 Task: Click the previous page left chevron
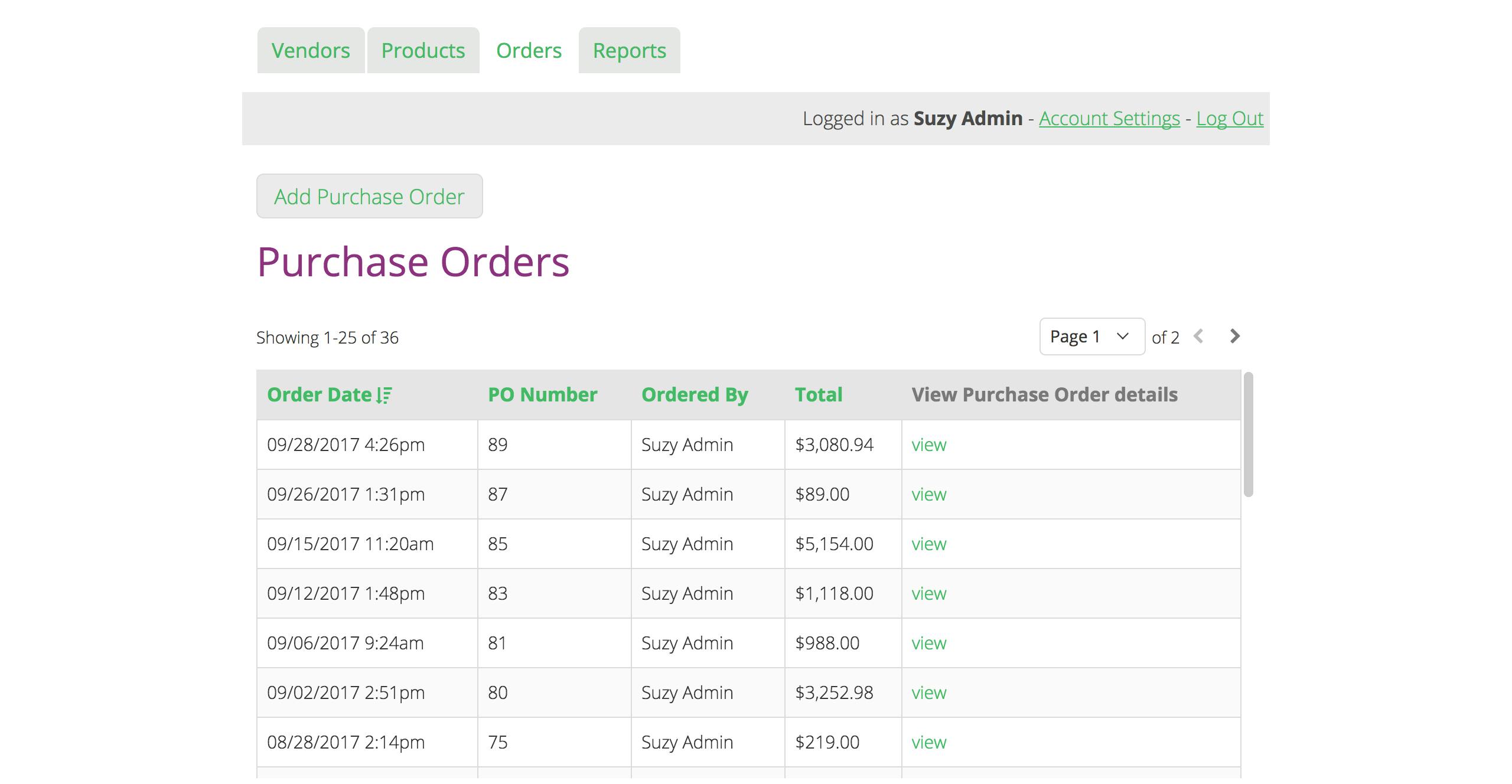pyautogui.click(x=1198, y=337)
